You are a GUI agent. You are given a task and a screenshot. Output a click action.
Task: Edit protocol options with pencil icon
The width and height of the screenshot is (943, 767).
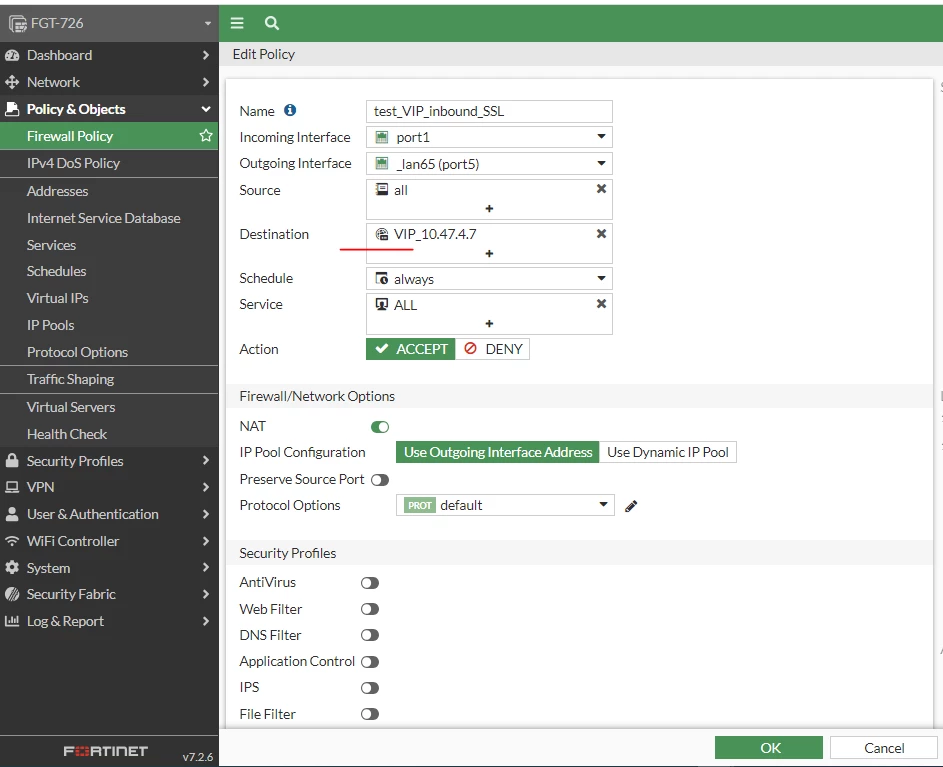(631, 506)
